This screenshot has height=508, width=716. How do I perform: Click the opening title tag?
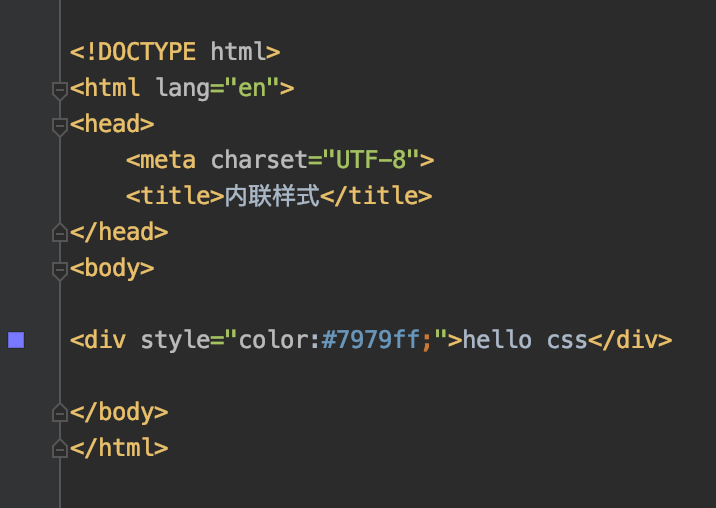[175, 196]
